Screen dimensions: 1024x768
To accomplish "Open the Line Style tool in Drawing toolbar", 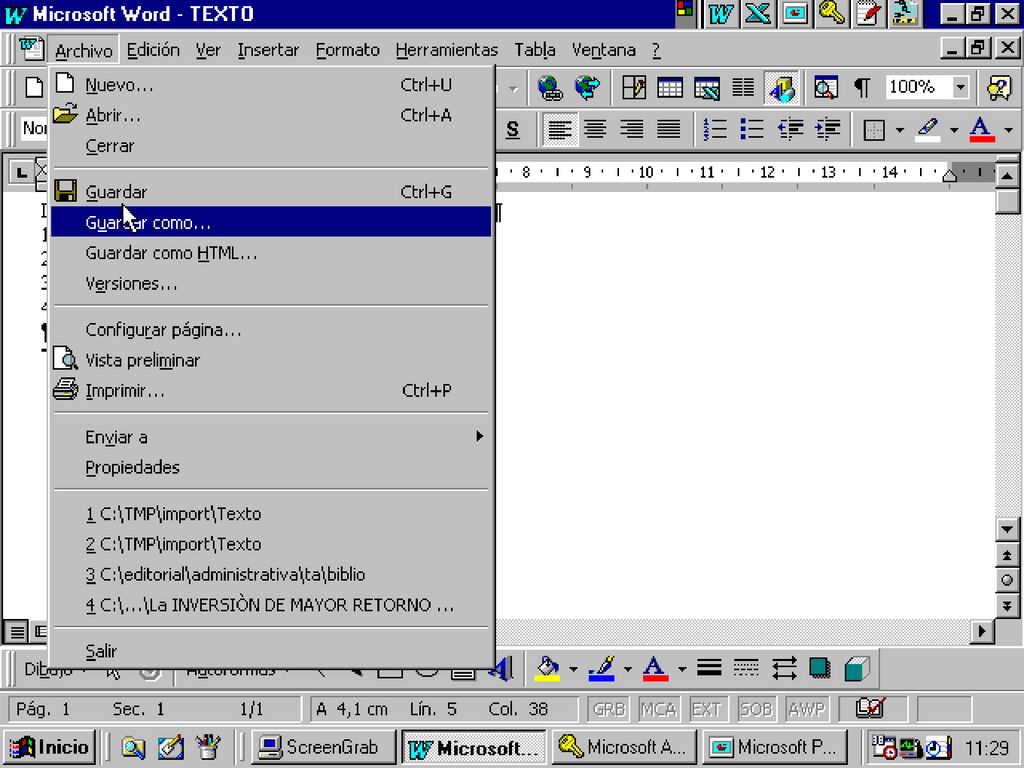I will (x=709, y=668).
